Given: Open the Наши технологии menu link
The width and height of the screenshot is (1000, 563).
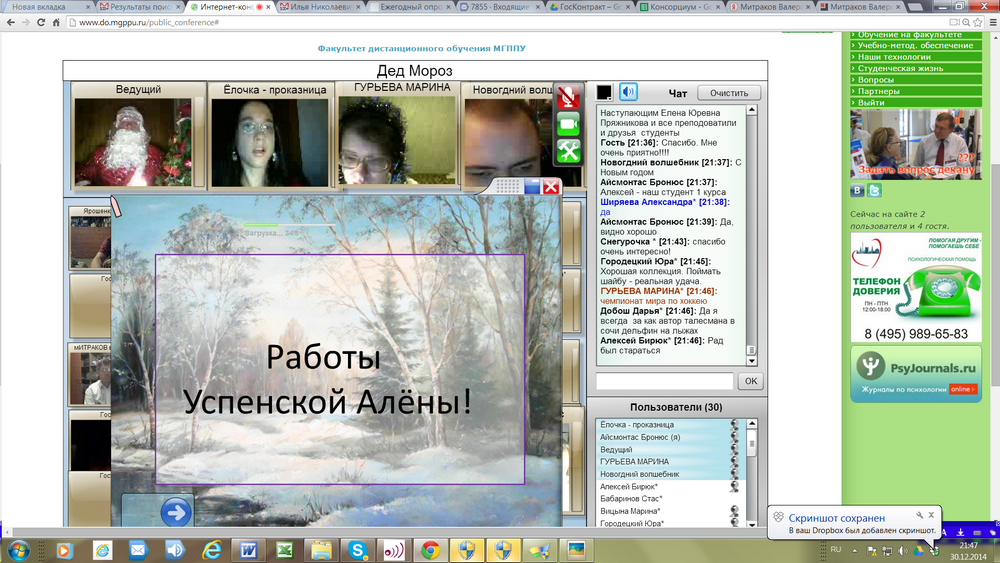Looking at the screenshot, I should 915,57.
